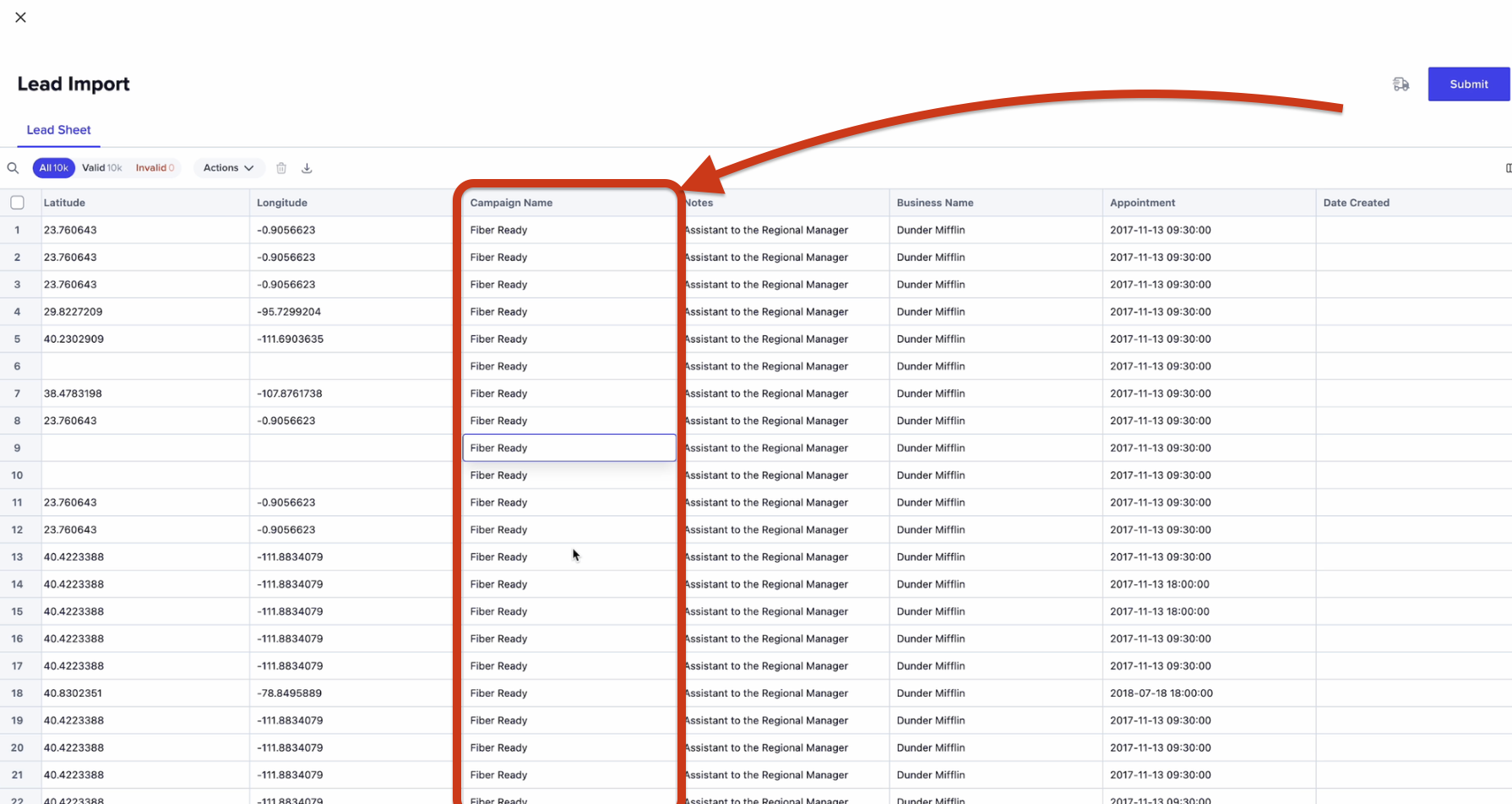Click the Notes cell in row 2
The height and width of the screenshot is (804, 1512).
coord(783,258)
